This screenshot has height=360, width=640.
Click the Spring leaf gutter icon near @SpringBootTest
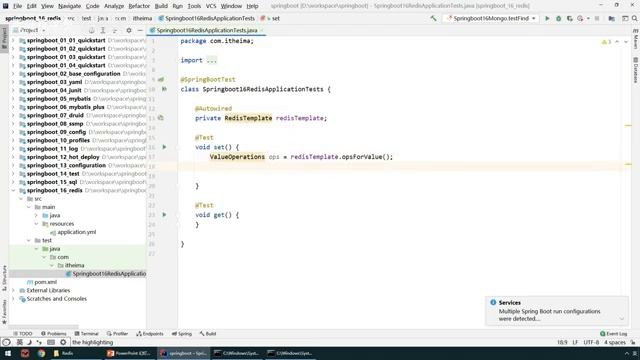[161, 80]
